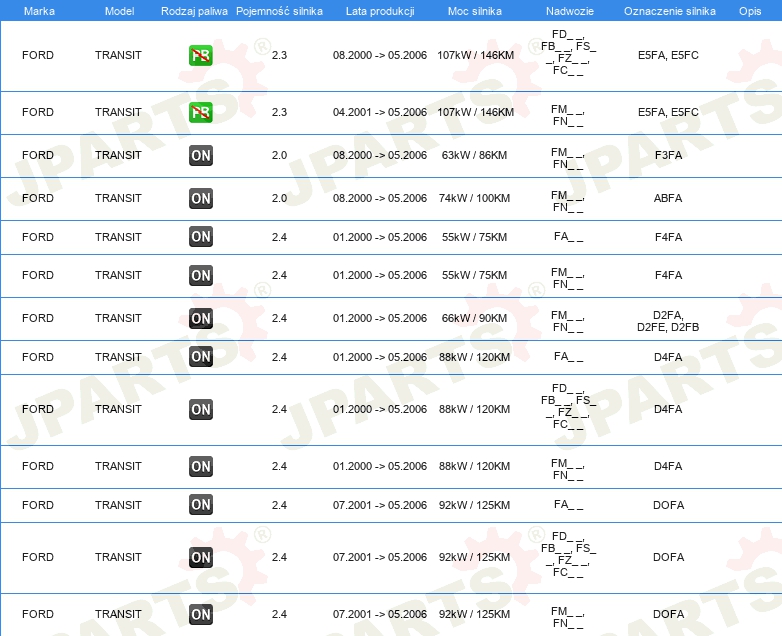Click the FORD cell in the D2FA row
The height and width of the screenshot is (636, 782).
point(38,318)
